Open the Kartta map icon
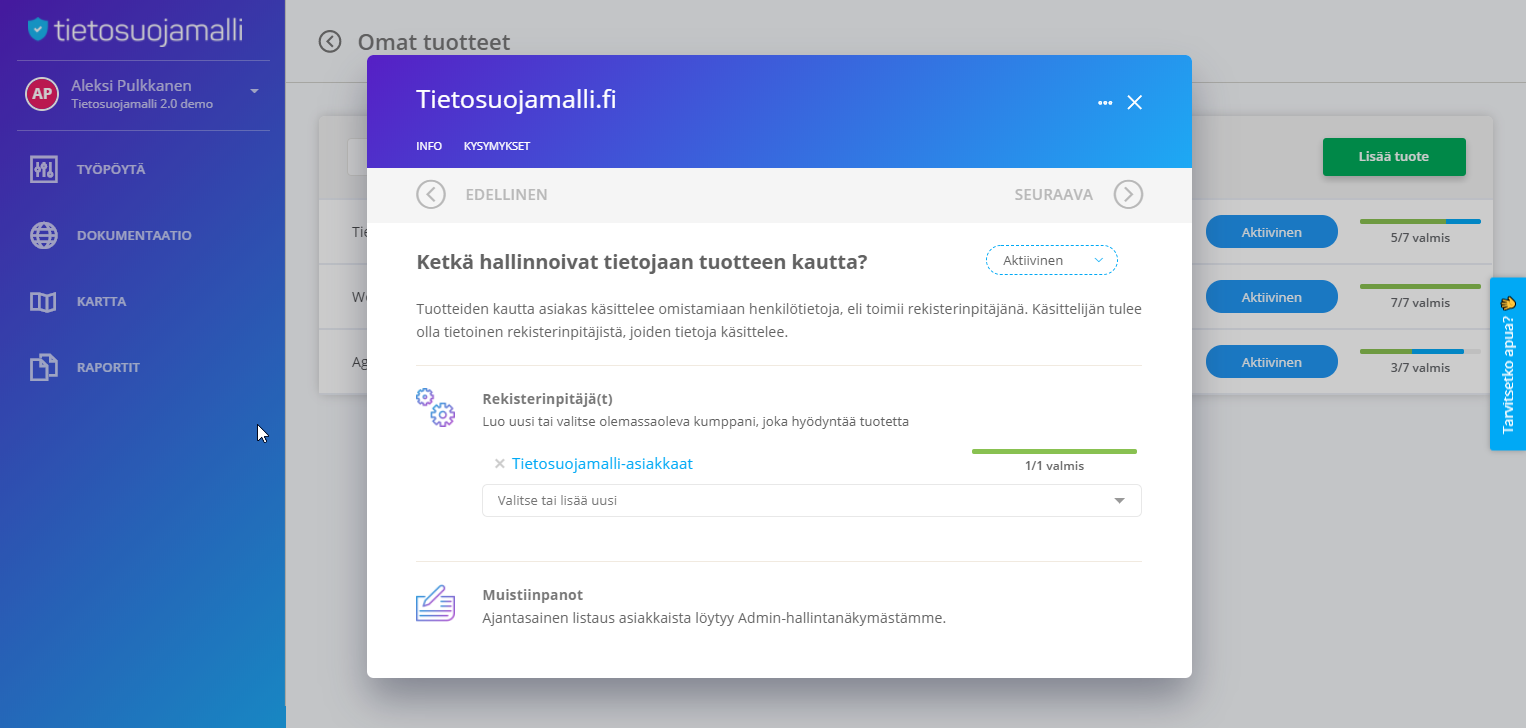1526x728 pixels. [43, 301]
